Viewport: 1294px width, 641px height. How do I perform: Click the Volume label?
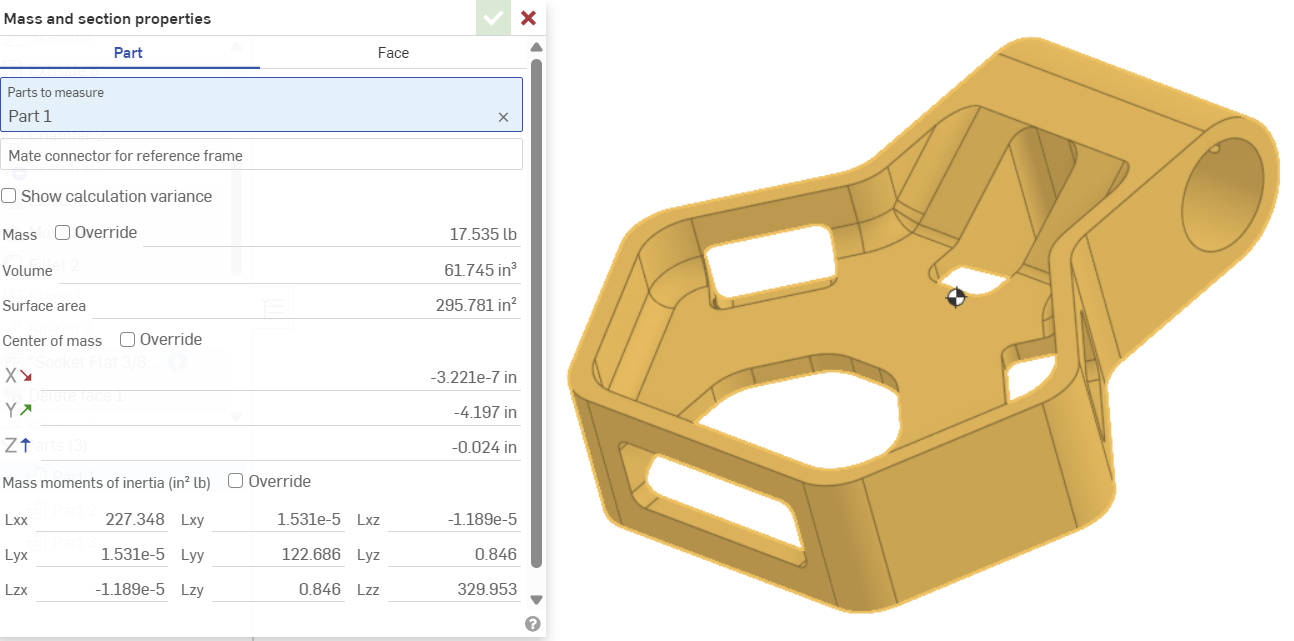pos(27,270)
